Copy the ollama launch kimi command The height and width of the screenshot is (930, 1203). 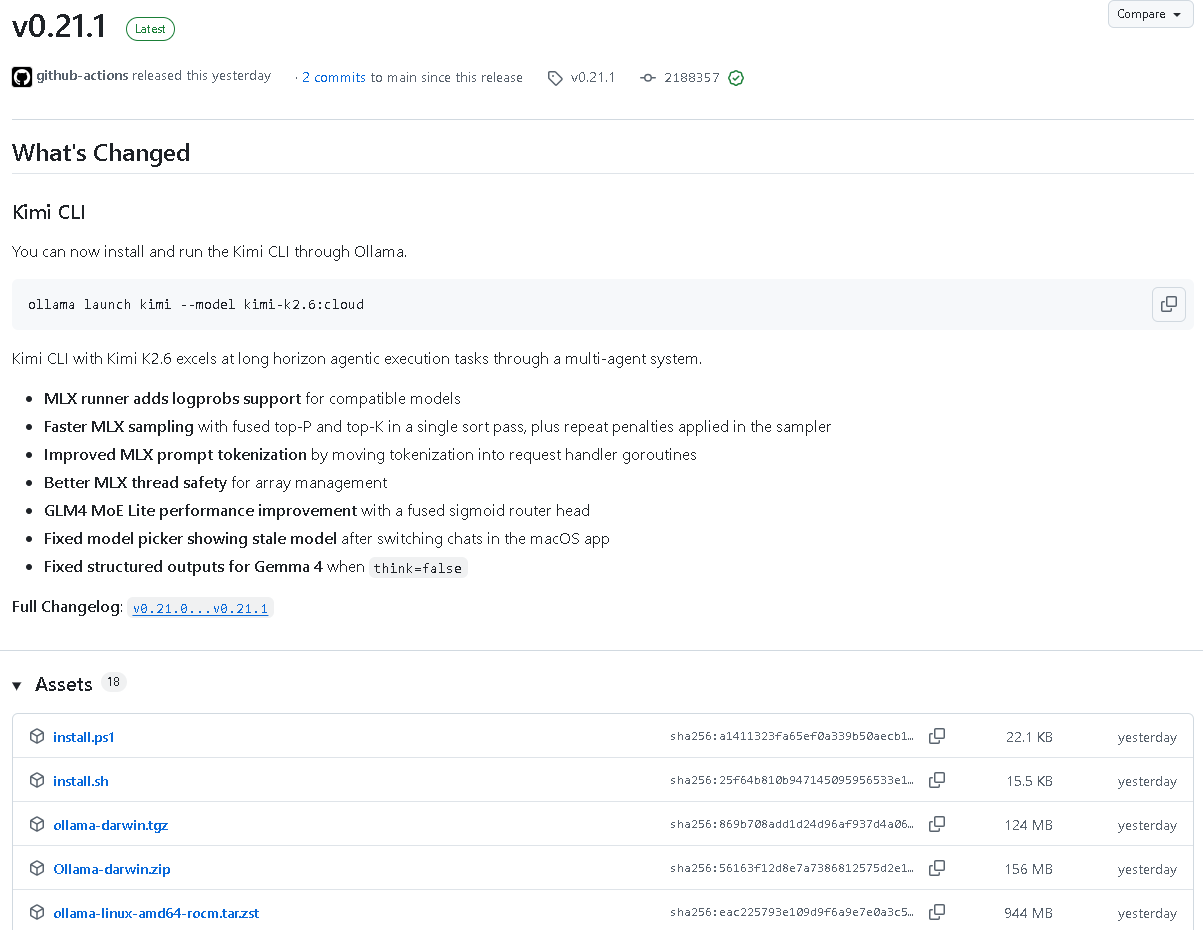[1169, 304]
